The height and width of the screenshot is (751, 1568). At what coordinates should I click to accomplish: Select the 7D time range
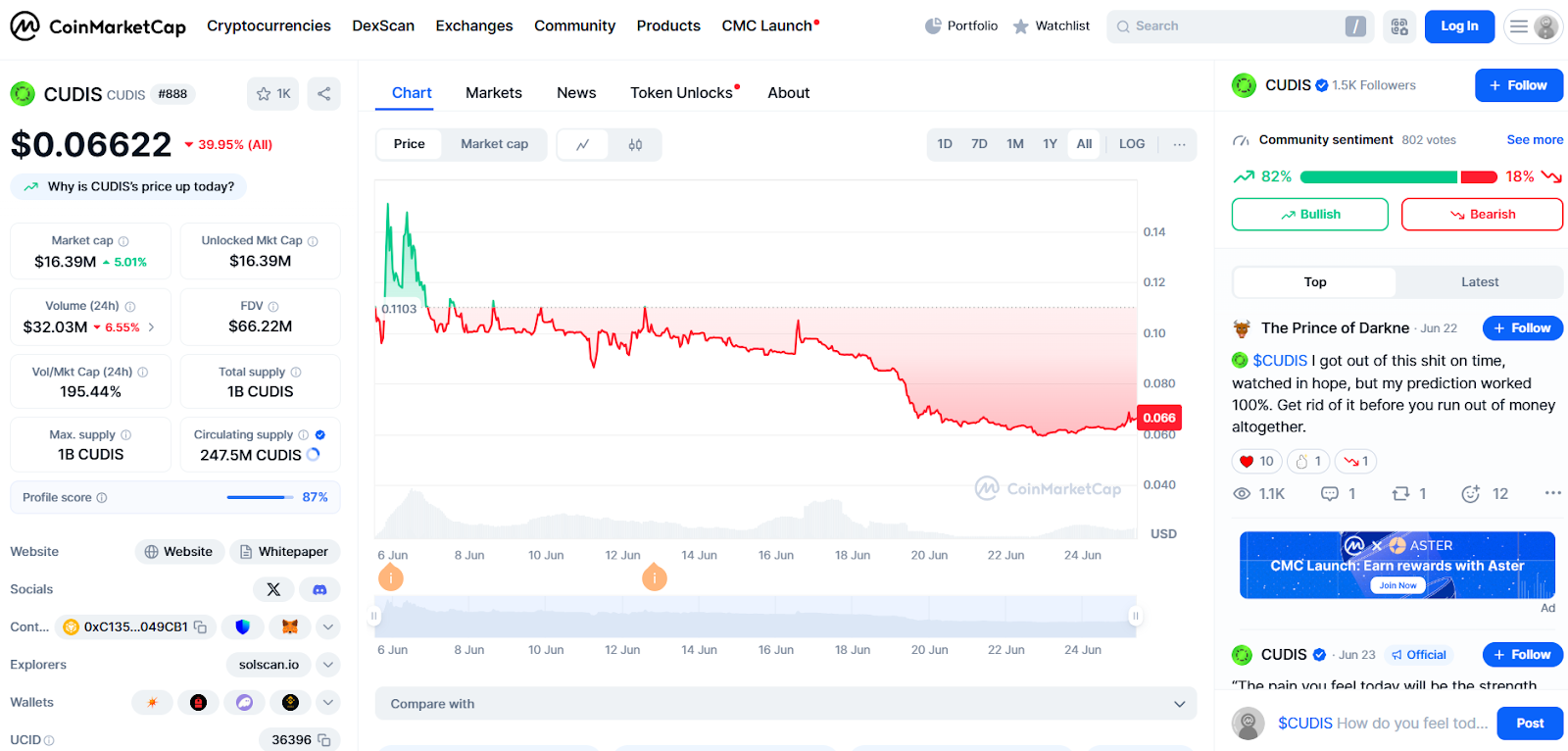click(979, 144)
